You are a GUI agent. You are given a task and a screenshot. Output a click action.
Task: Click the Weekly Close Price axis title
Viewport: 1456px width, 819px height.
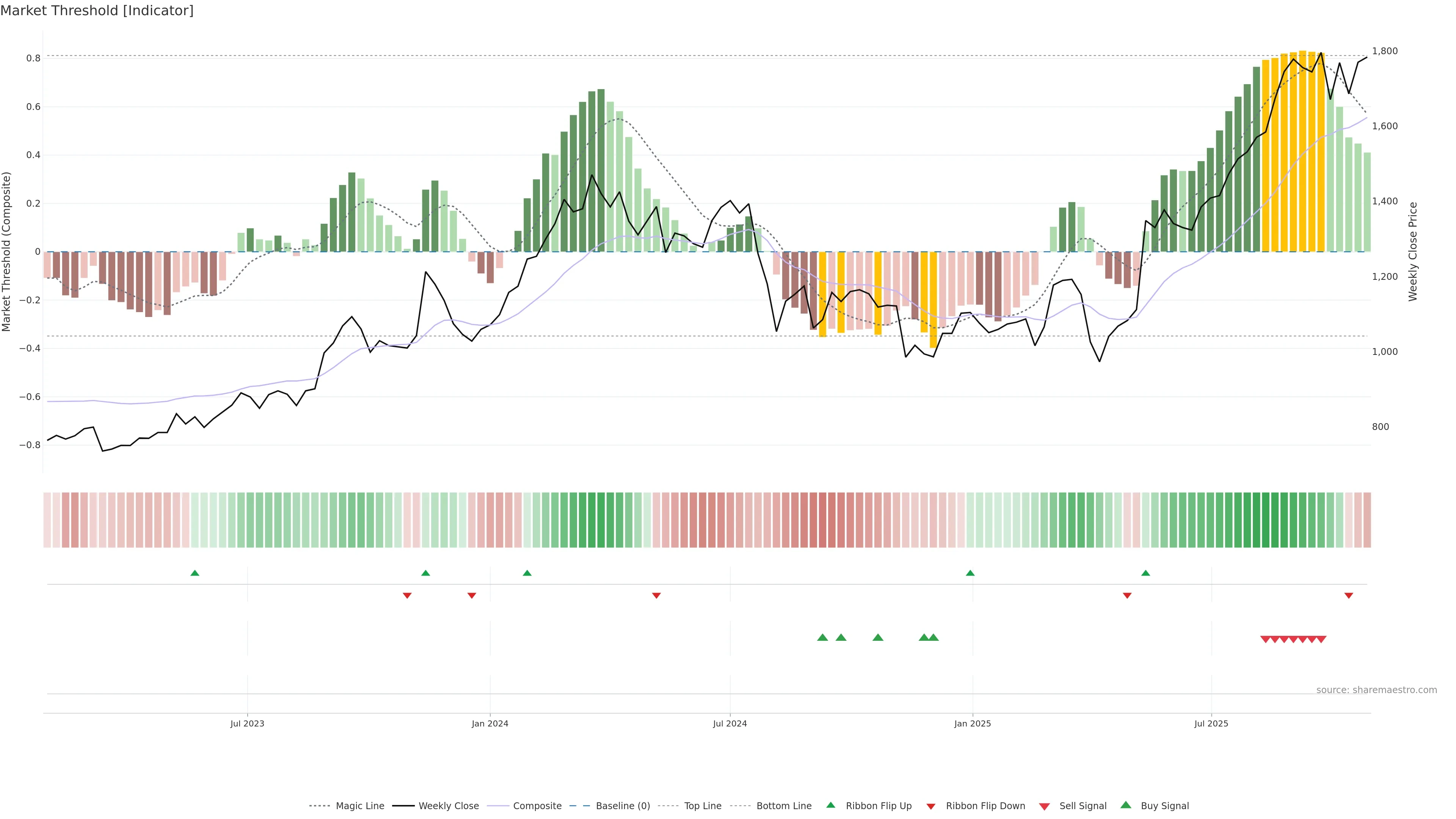(x=1412, y=251)
